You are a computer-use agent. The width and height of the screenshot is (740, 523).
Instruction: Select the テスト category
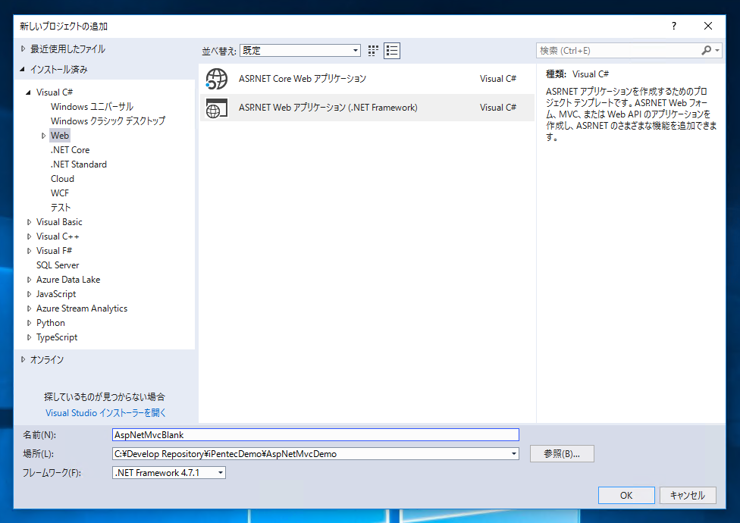tap(60, 207)
